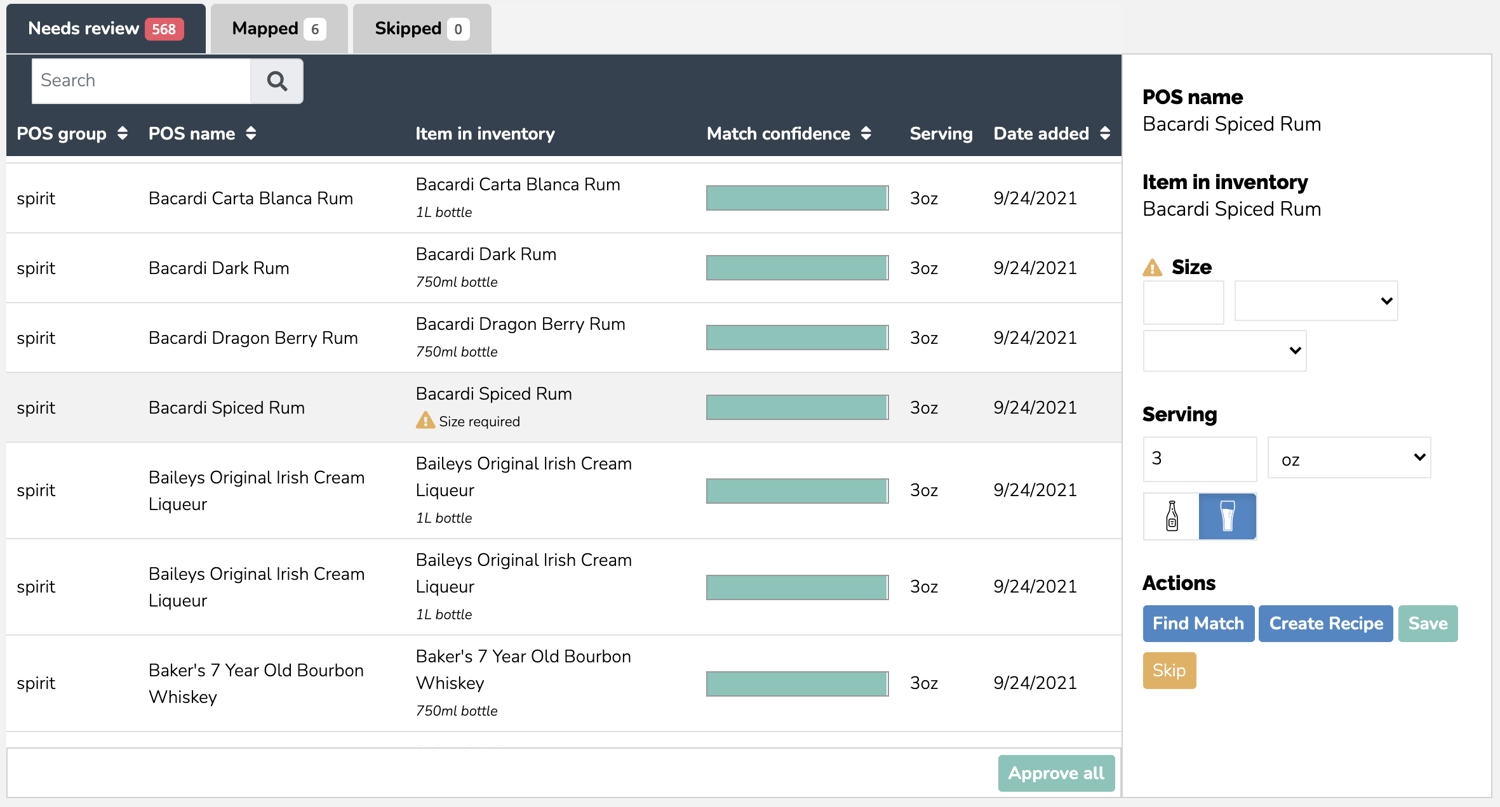Image resolution: width=1500 pixels, height=807 pixels.
Task: Click Bacardi Dark Rum match confidence bar
Action: click(797, 268)
